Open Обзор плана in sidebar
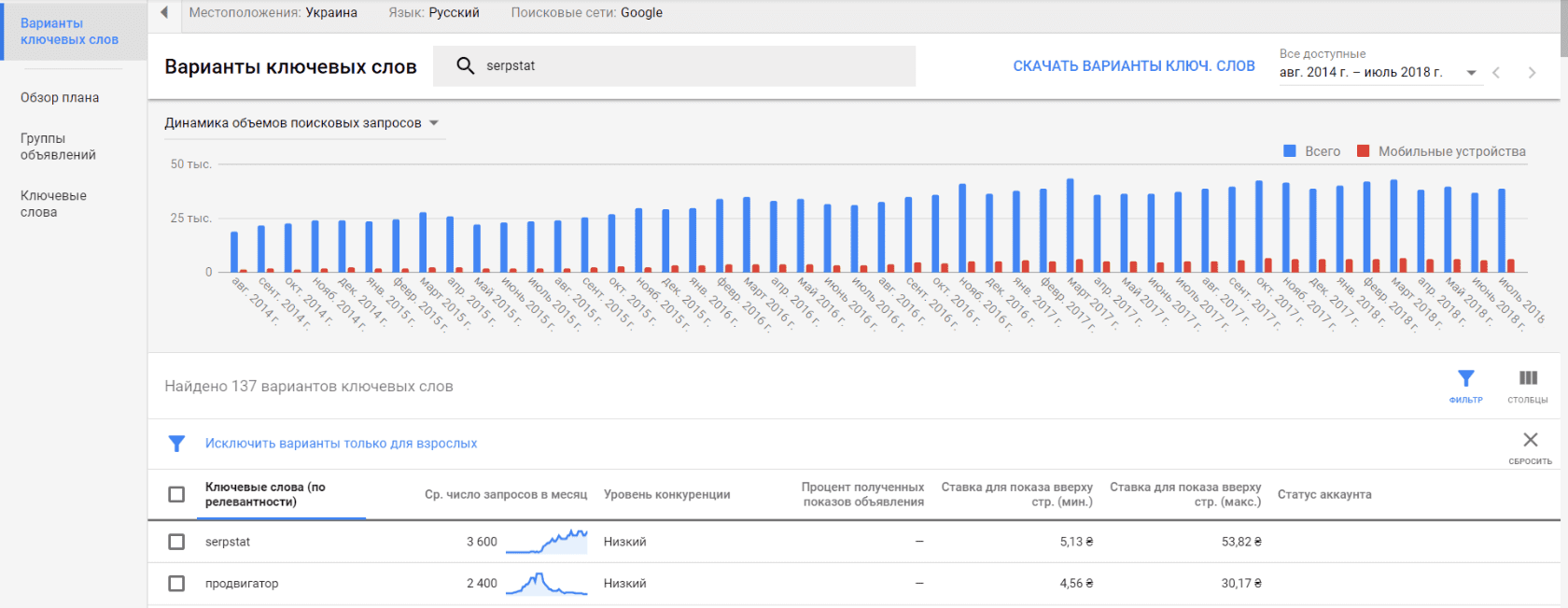 coord(60,97)
